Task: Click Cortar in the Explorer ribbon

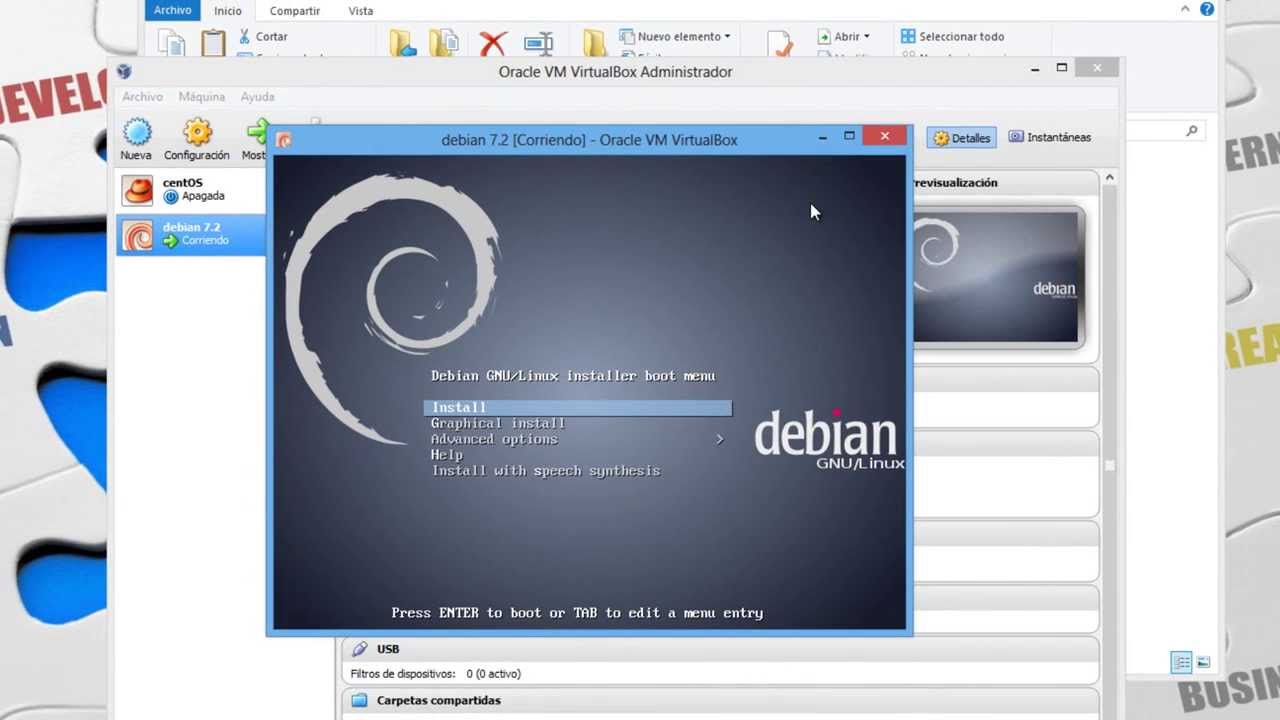Action: click(x=263, y=36)
